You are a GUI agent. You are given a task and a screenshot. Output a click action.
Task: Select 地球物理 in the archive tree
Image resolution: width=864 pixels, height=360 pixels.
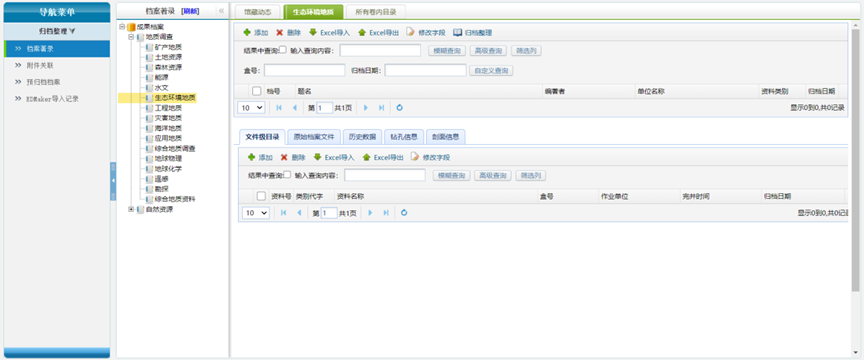(168, 159)
